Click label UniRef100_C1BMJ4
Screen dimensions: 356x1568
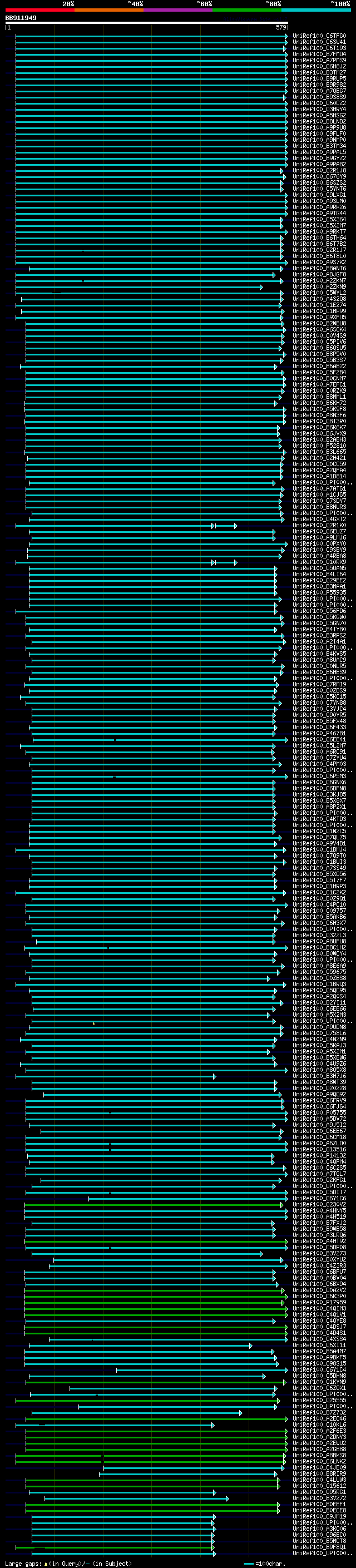click(x=319, y=850)
